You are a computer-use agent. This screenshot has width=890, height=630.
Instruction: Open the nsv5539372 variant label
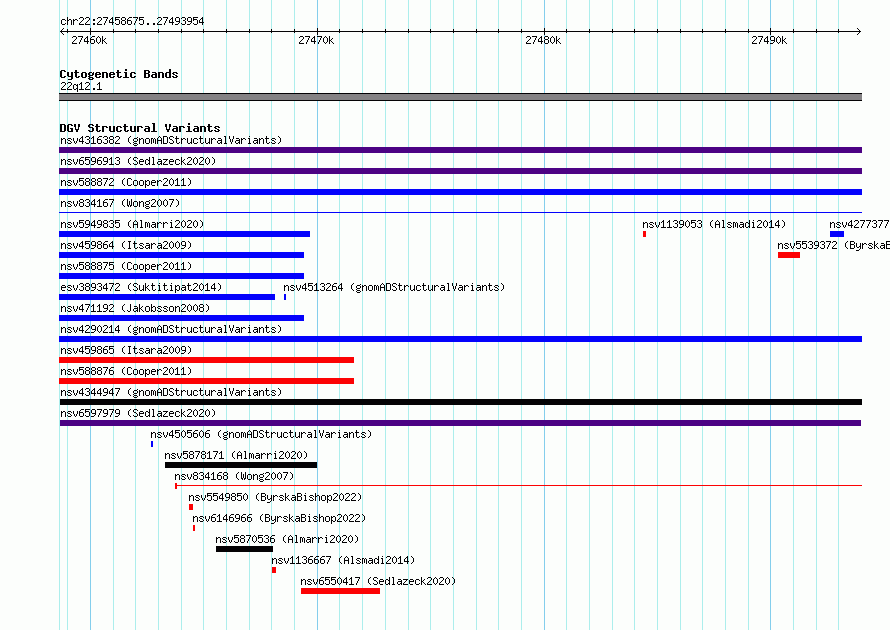(x=833, y=245)
